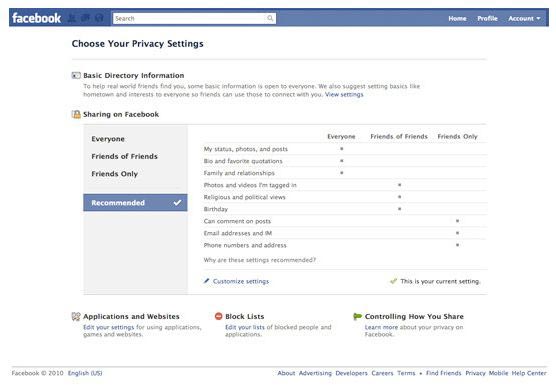This screenshot has height=386, width=556.
Task: Open Advertising footer link
Action: (315, 373)
